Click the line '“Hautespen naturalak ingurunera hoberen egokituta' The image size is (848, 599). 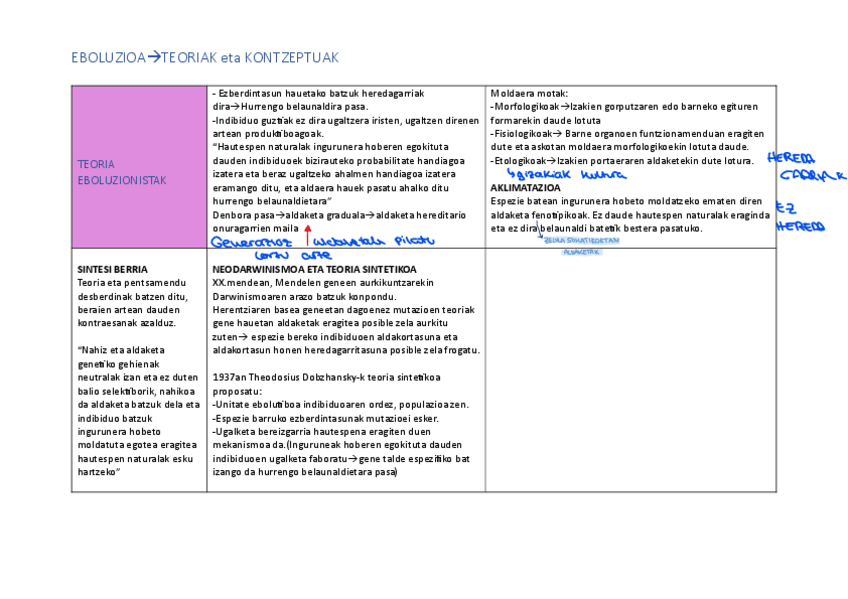coord(330,147)
